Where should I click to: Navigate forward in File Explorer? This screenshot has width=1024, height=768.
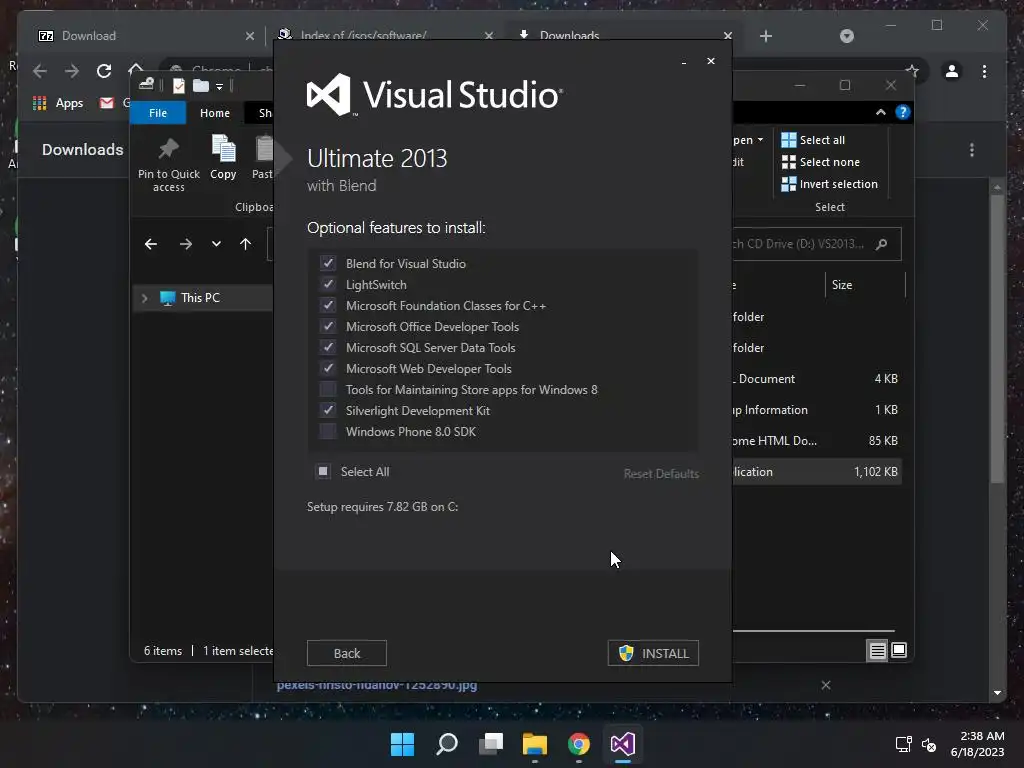pos(186,244)
